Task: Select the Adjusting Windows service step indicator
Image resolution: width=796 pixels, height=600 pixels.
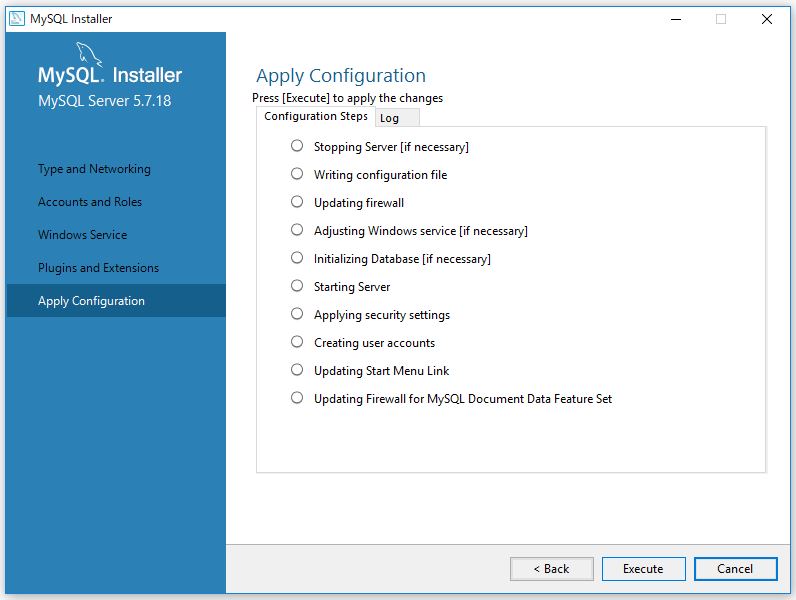Action: 297,230
